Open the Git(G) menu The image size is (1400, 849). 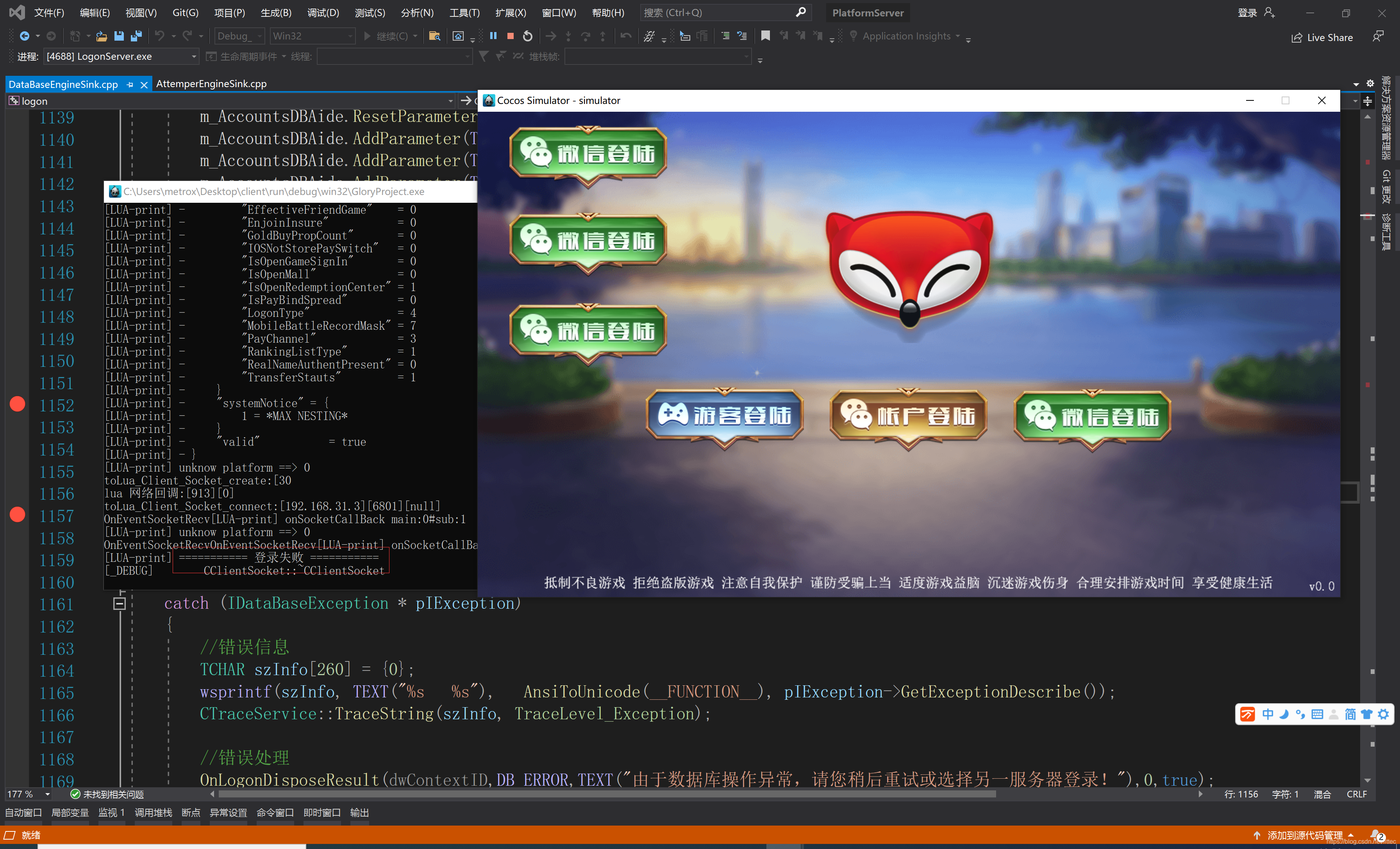tap(185, 13)
